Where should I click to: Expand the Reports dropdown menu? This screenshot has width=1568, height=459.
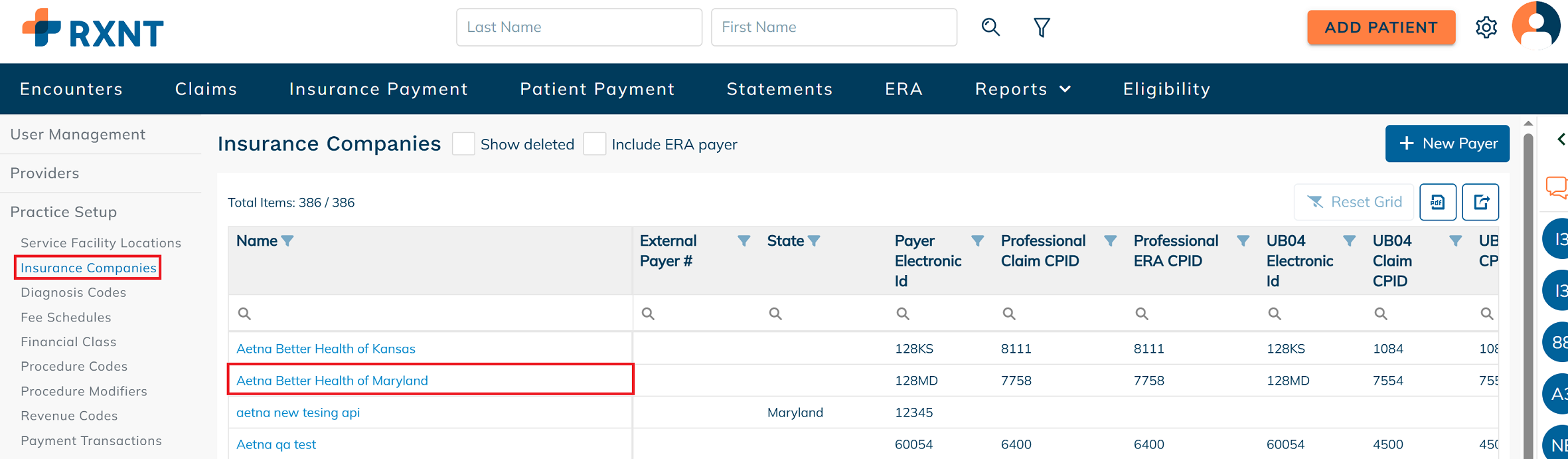click(1022, 89)
